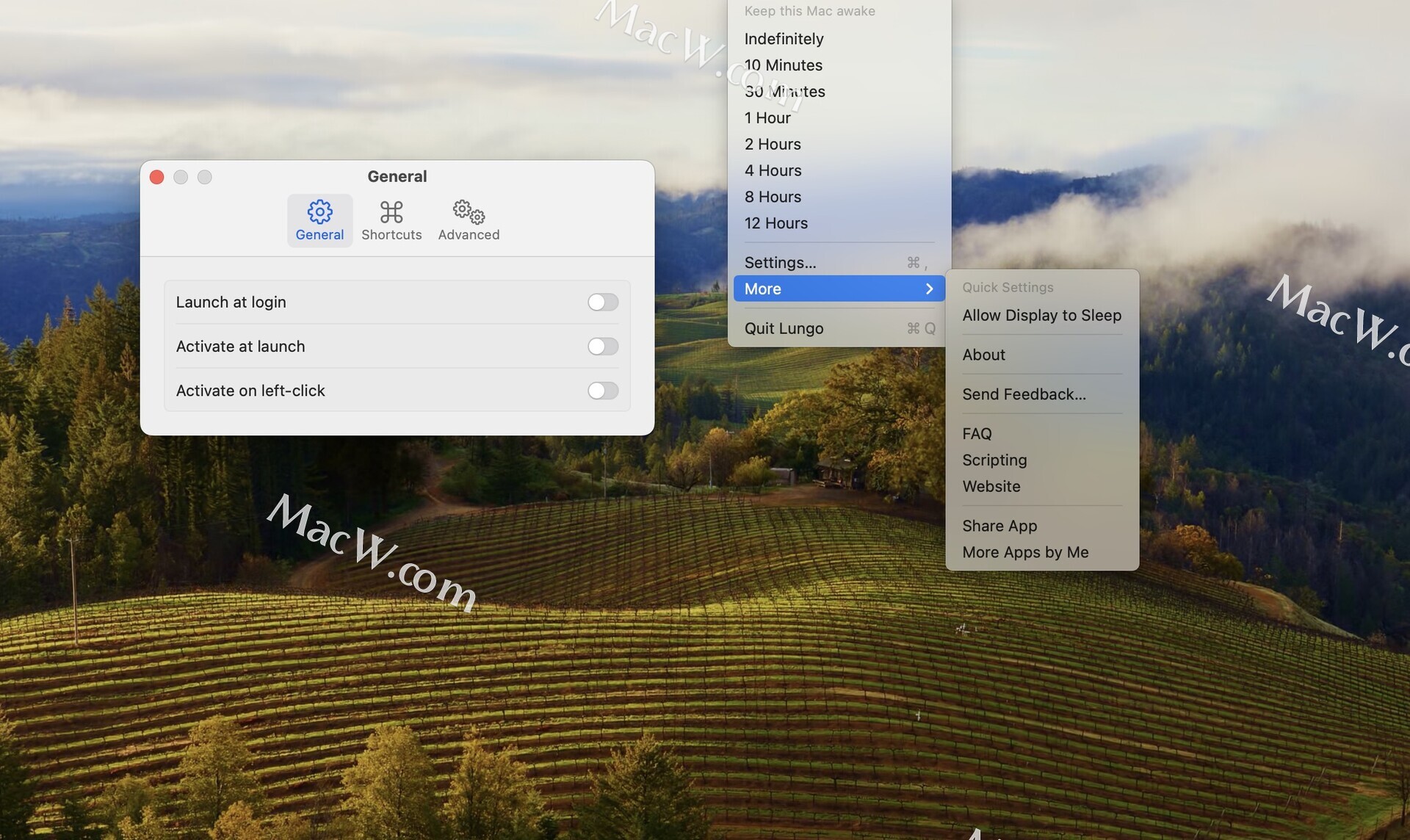1410x840 pixels.
Task: Switch to the Shortcuts command icon tab
Action: [x=391, y=220]
